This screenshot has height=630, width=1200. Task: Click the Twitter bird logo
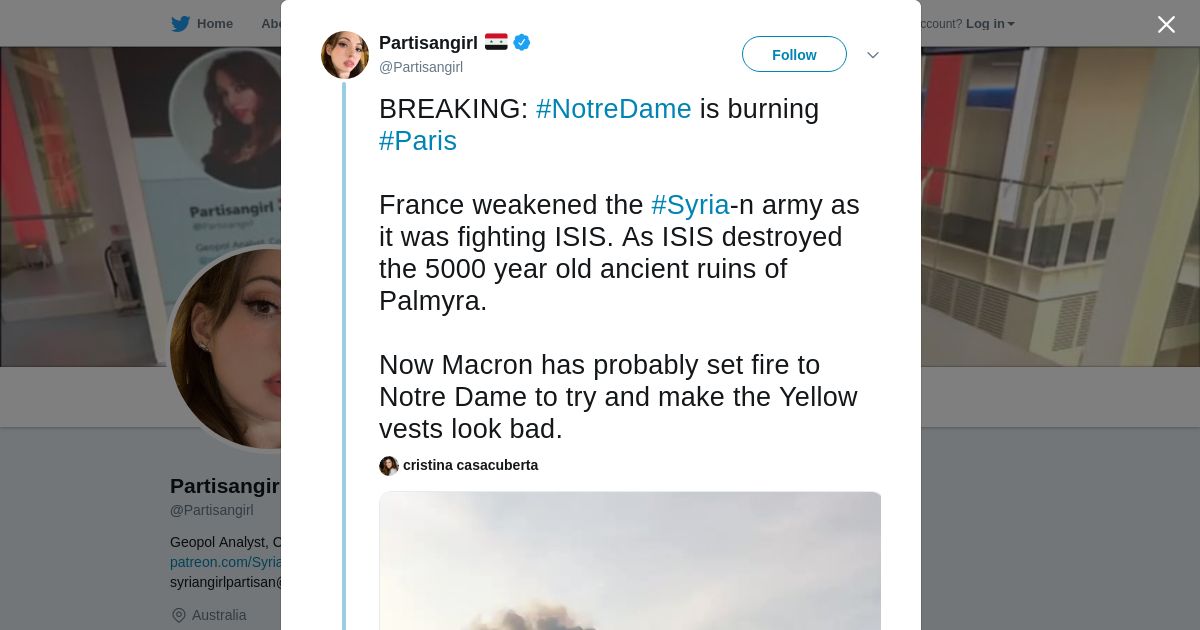pyautogui.click(x=180, y=24)
